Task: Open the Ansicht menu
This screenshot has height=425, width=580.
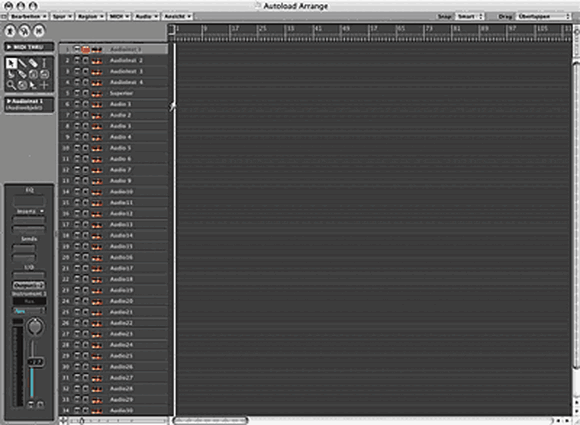Action: (x=178, y=17)
